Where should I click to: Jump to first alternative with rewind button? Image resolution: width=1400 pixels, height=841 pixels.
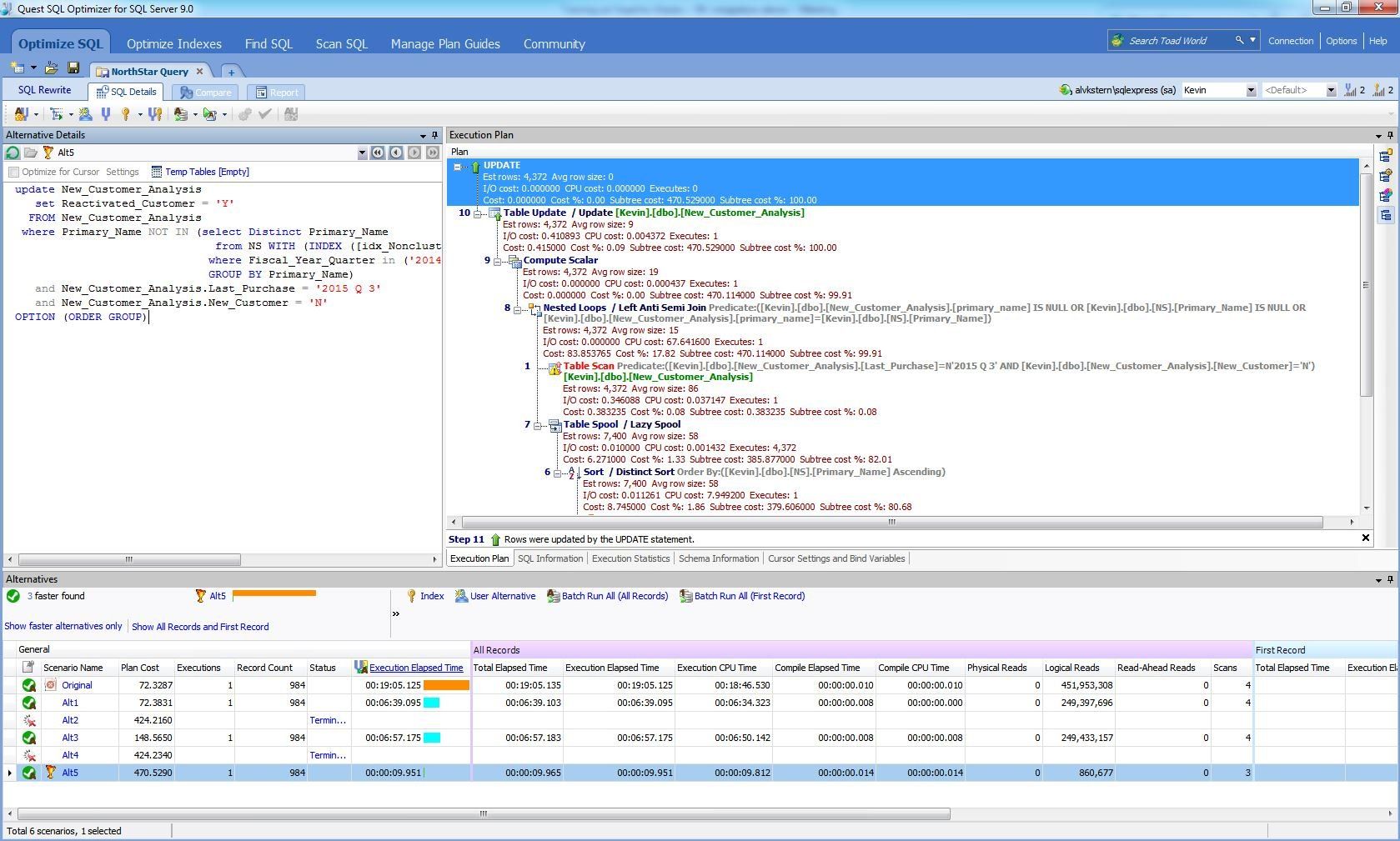coord(378,153)
